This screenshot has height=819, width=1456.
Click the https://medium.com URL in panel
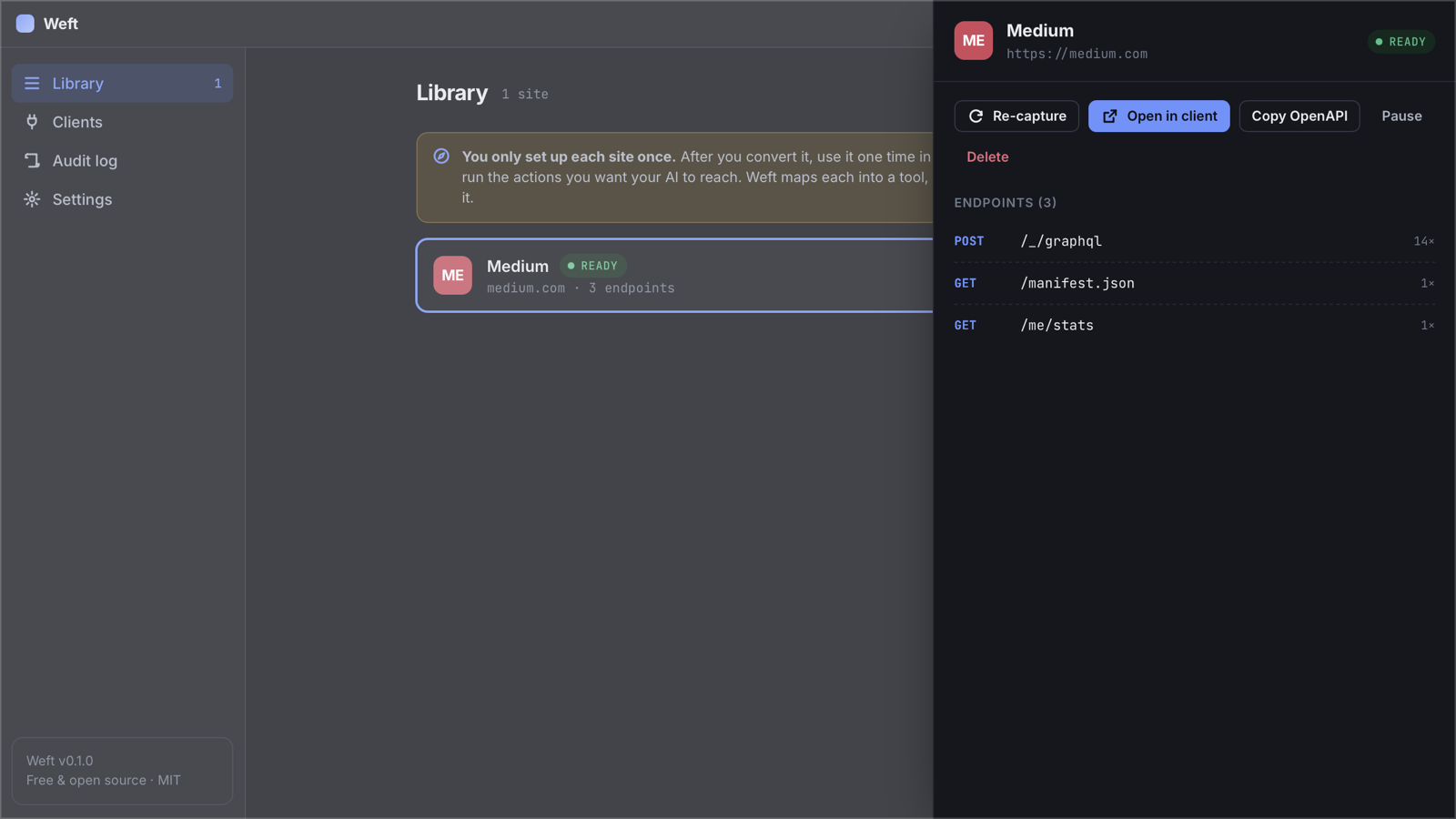point(1077,54)
